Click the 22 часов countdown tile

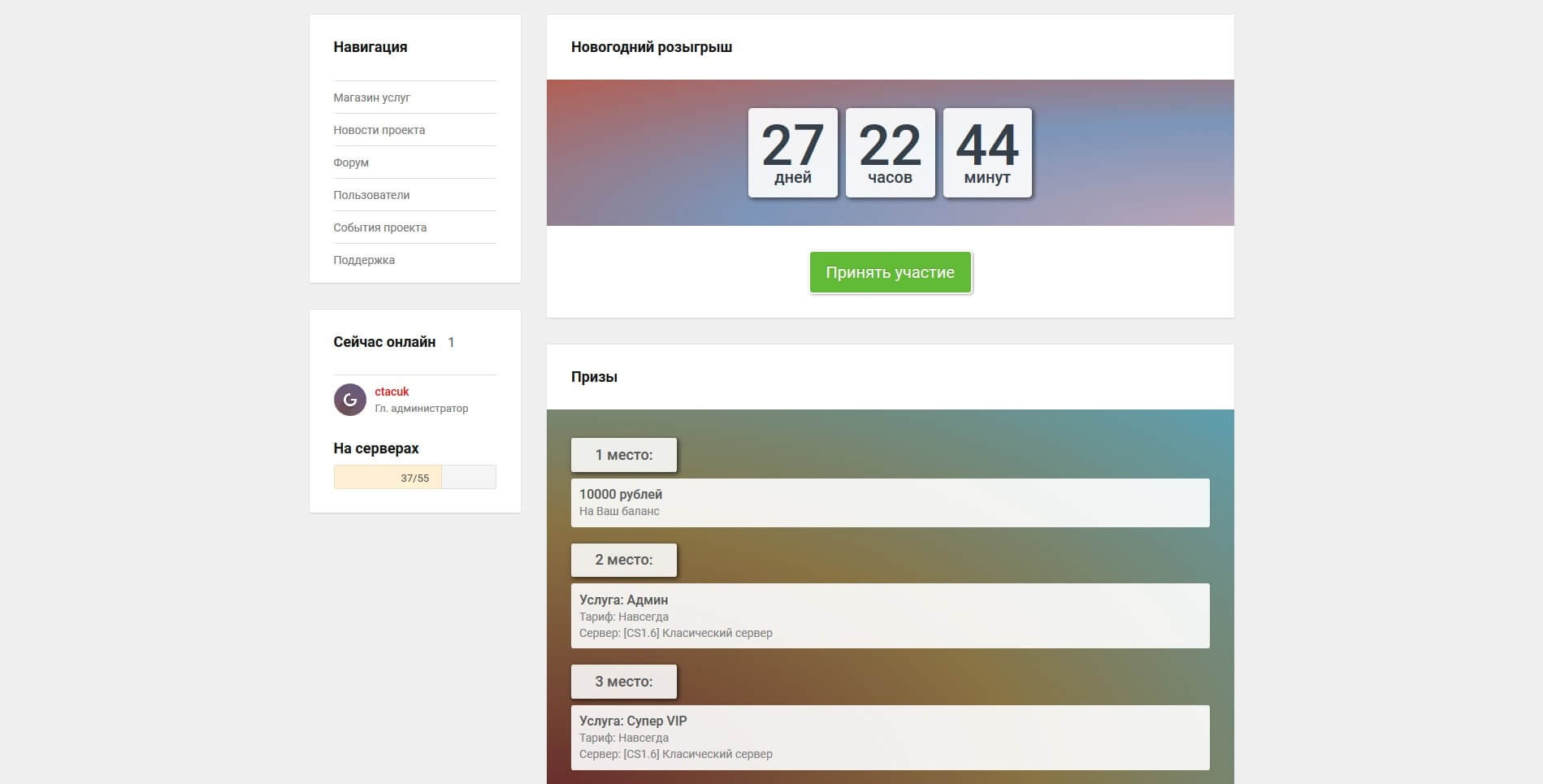890,153
